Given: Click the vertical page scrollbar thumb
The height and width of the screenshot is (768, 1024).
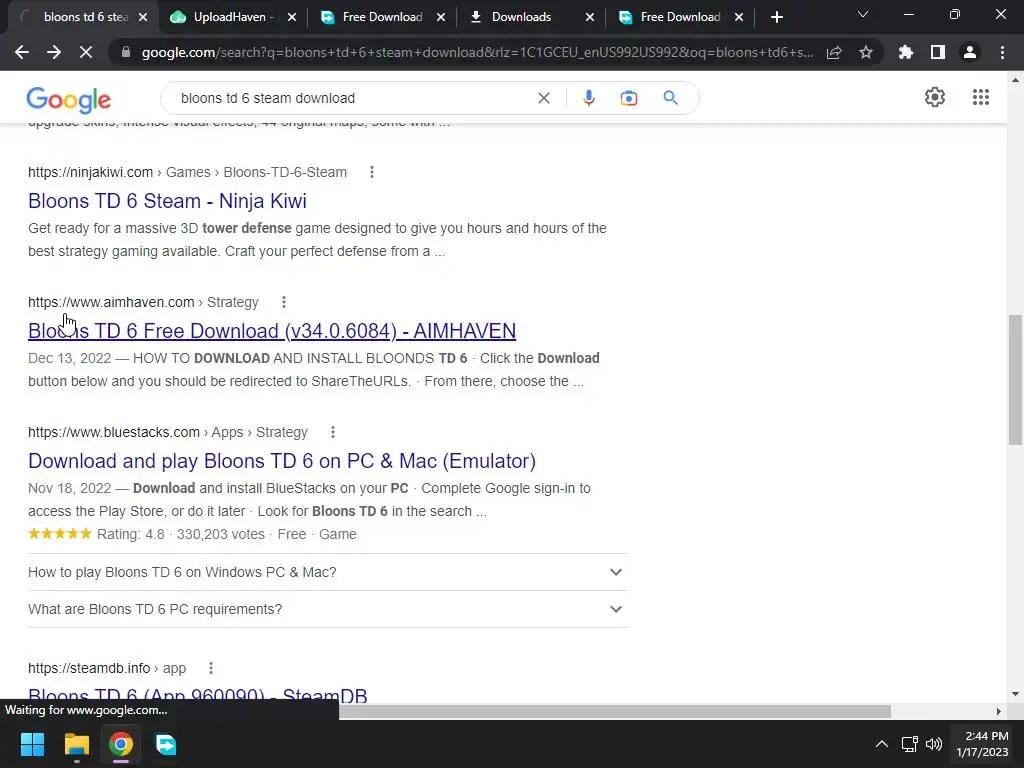Looking at the screenshot, I should (x=1015, y=379).
